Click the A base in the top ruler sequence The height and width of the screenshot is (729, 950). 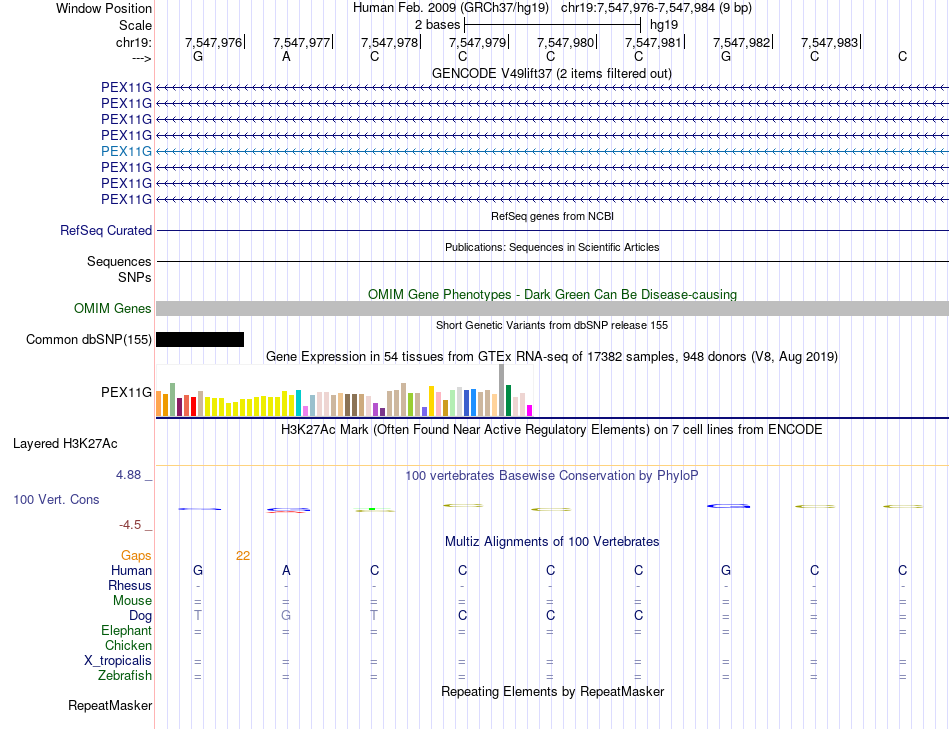[286, 56]
